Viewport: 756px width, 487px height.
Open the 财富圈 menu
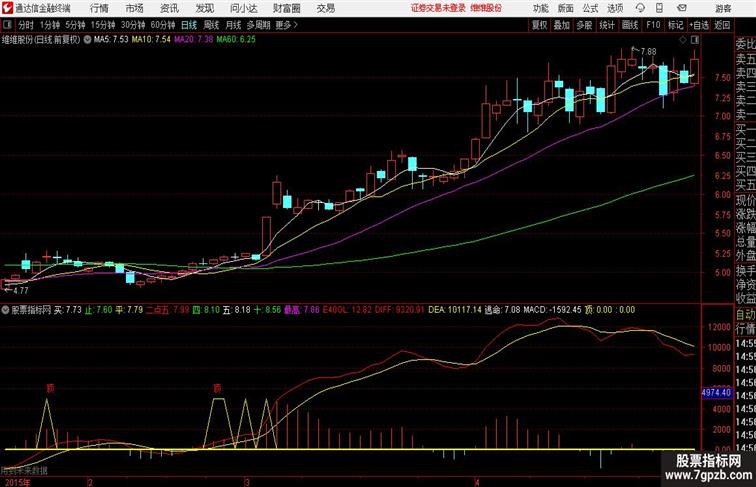(x=286, y=8)
